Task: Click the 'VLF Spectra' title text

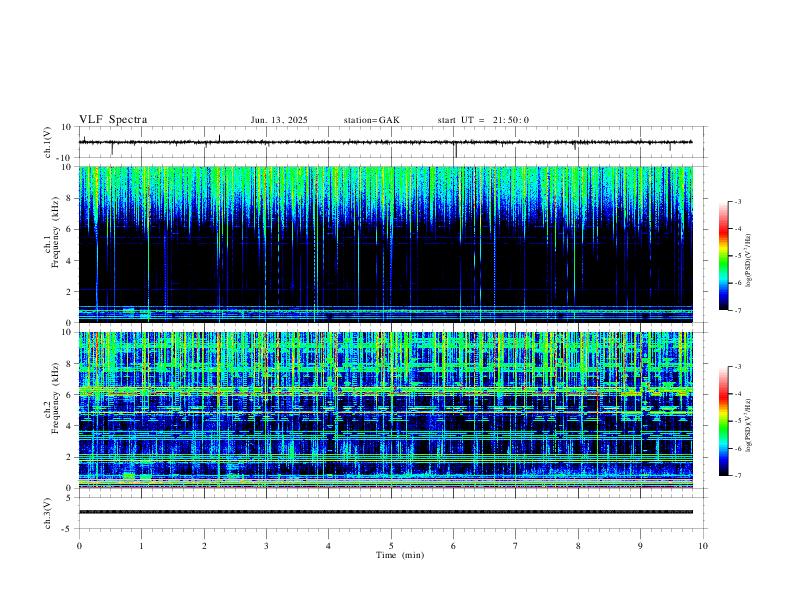Action: 113,120
